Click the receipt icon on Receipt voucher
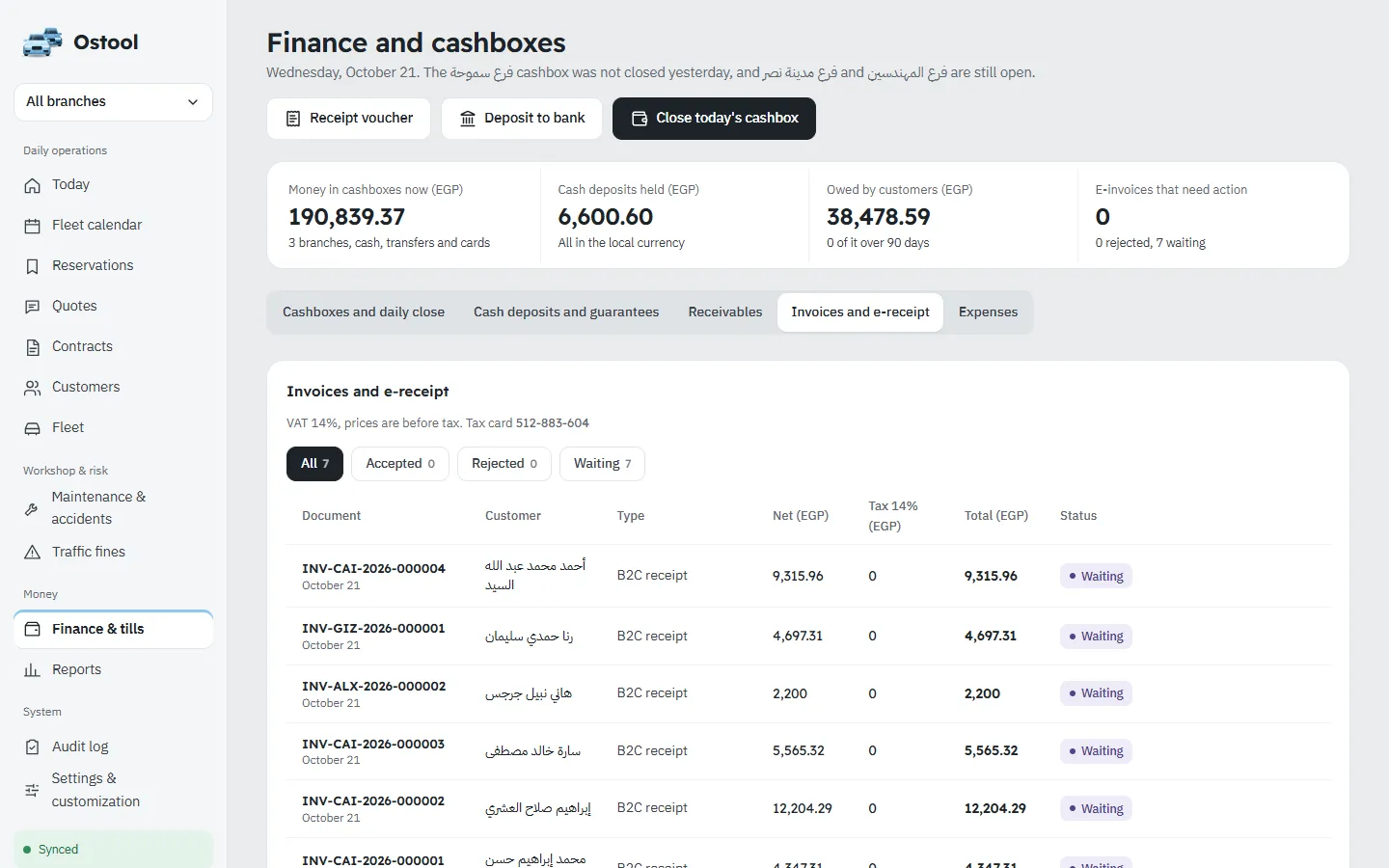The width and height of the screenshot is (1389, 868). (293, 119)
